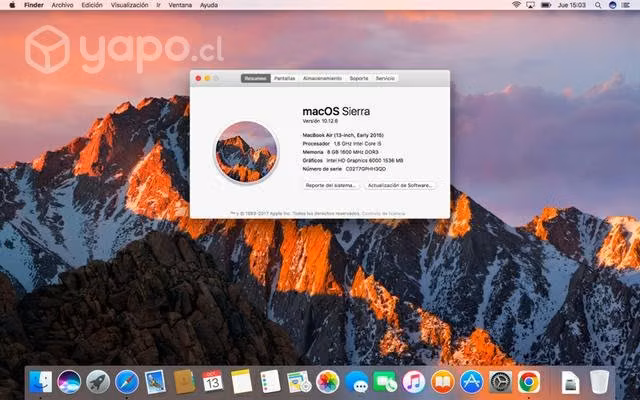Open the Trash in the Dock
Screen dimensions: 640x400
(x=599, y=382)
